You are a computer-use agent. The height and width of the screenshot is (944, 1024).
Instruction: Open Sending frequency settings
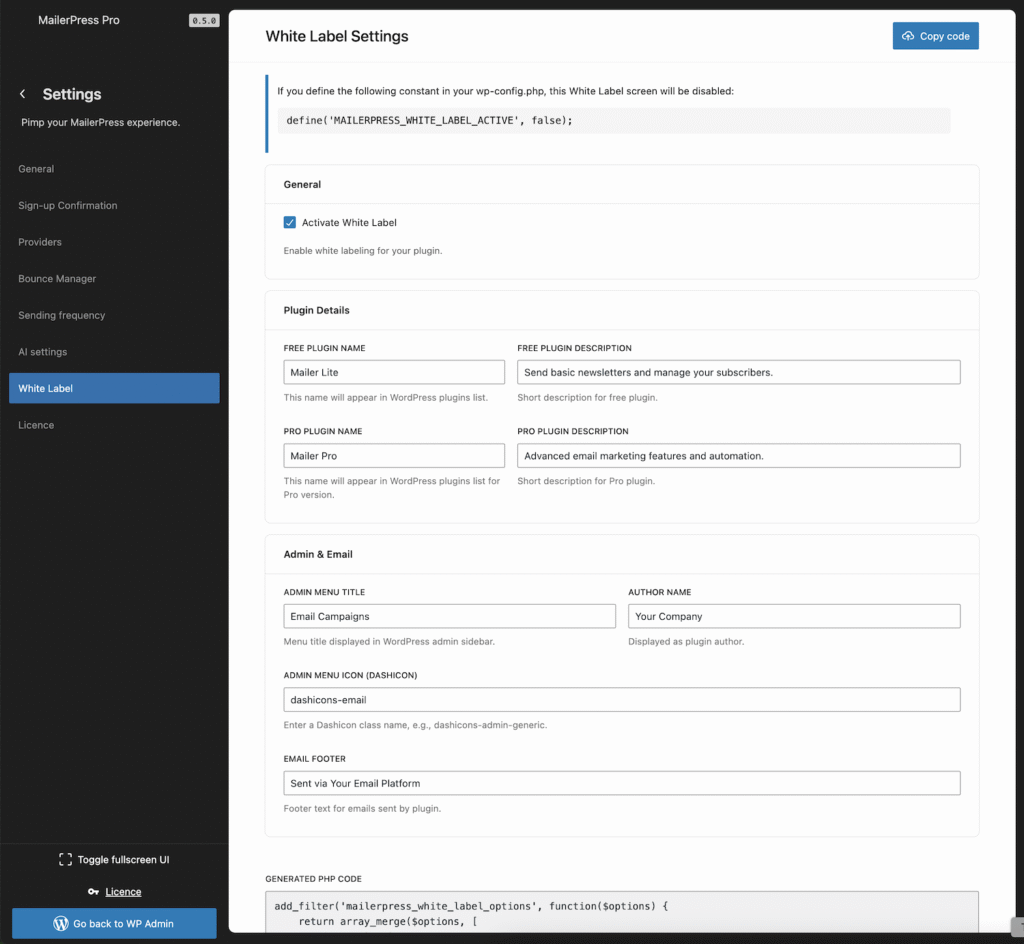point(61,315)
